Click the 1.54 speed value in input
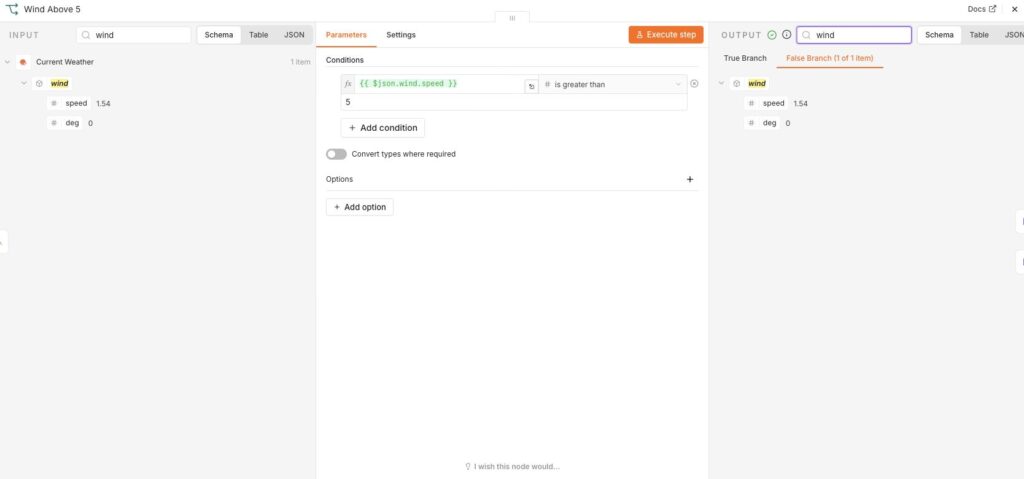 click(103, 103)
